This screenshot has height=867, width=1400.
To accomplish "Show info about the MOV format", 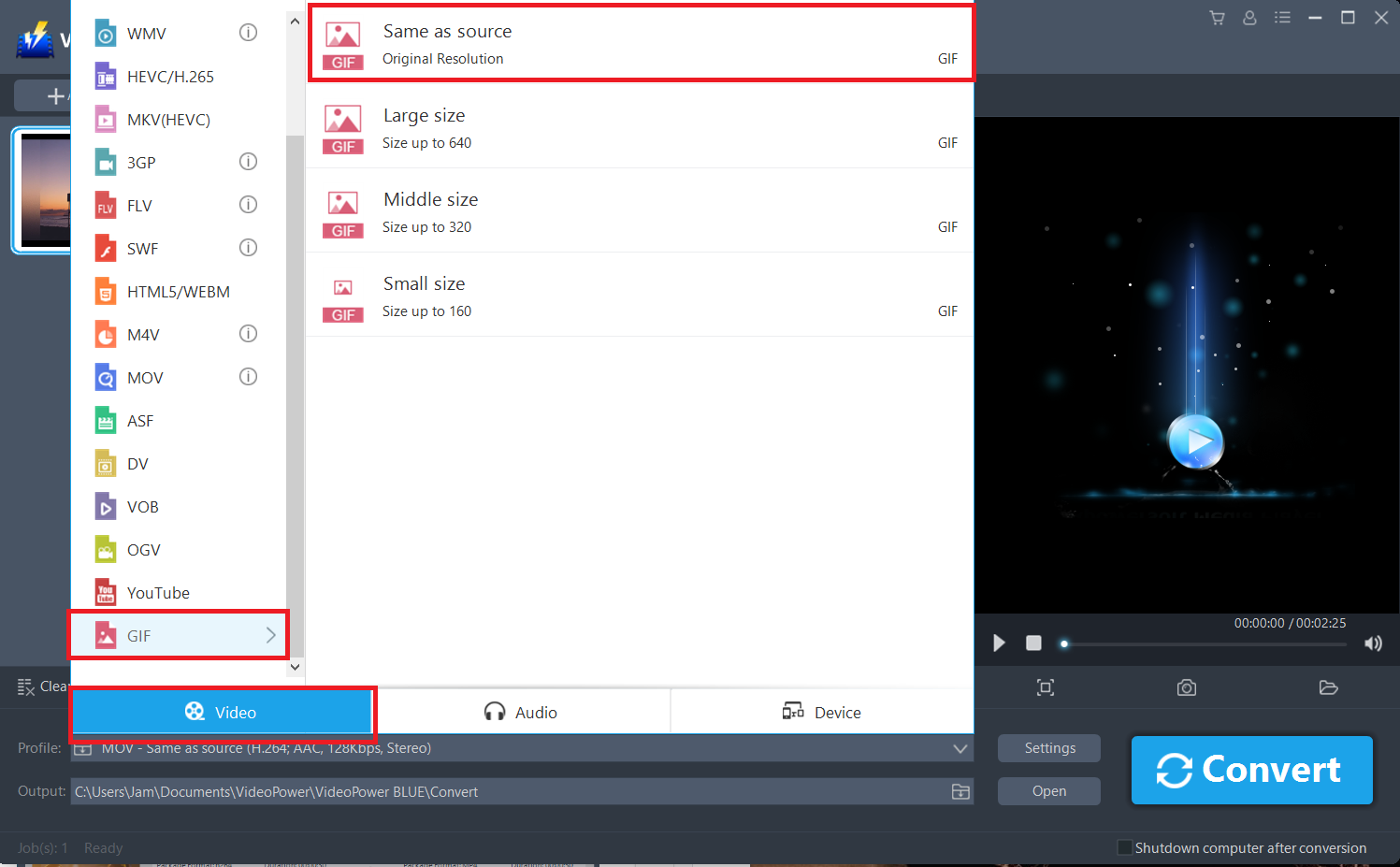I will click(x=248, y=376).
